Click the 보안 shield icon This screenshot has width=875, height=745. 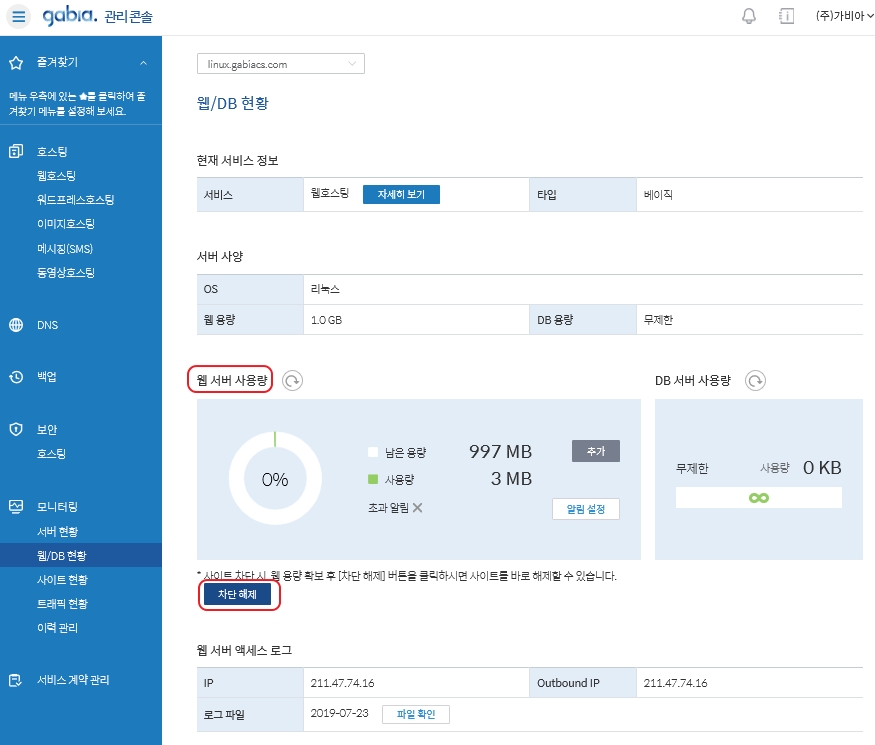[16, 429]
